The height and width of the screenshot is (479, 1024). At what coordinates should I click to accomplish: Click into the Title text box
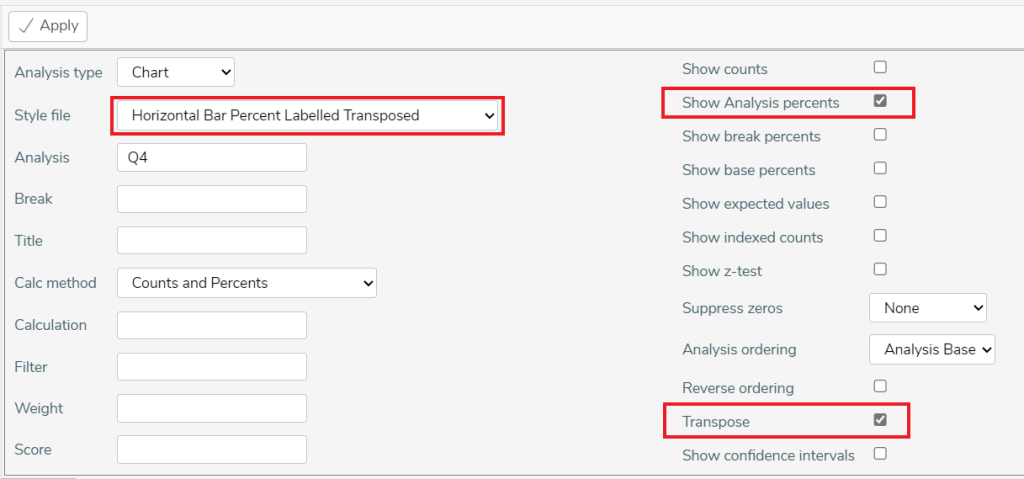tap(212, 240)
